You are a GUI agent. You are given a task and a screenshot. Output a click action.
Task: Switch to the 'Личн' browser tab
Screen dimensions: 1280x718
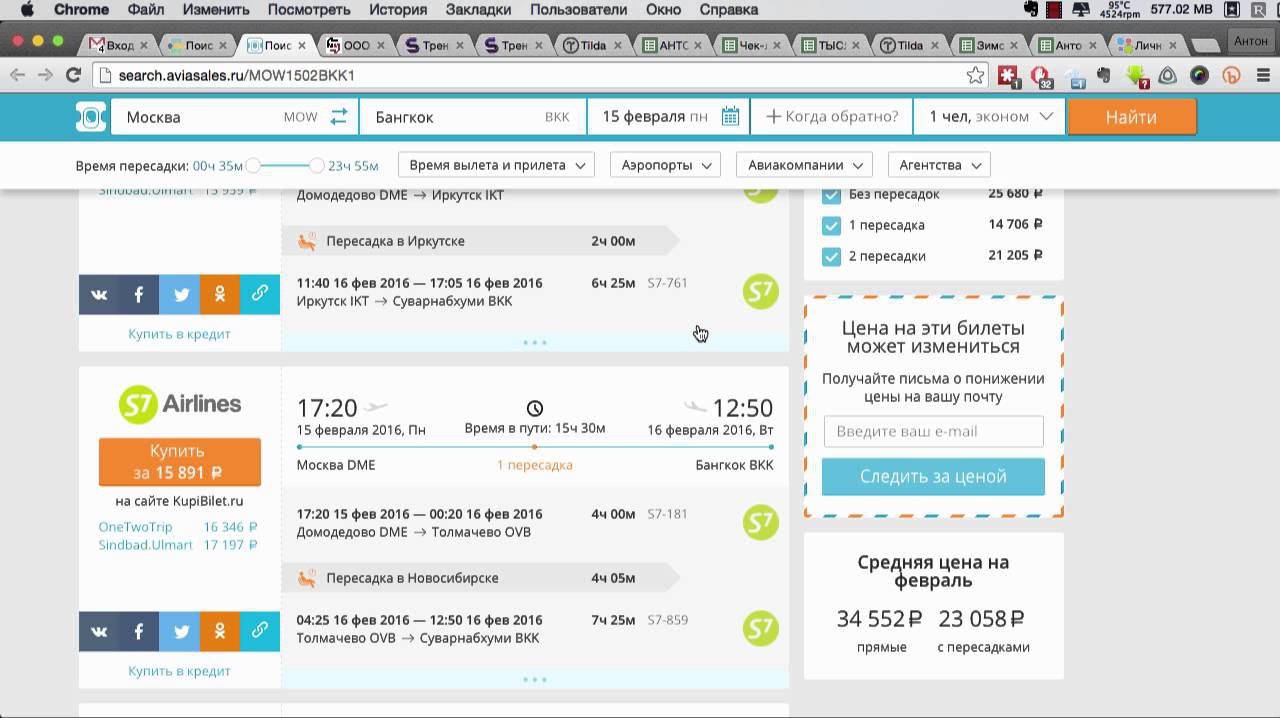pos(1148,45)
